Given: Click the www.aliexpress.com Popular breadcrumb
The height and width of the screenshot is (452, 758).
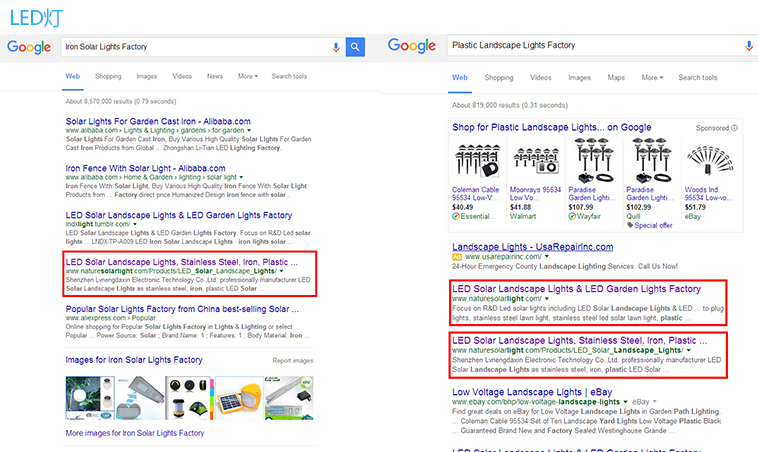Looking at the screenshot, I should point(111,318).
